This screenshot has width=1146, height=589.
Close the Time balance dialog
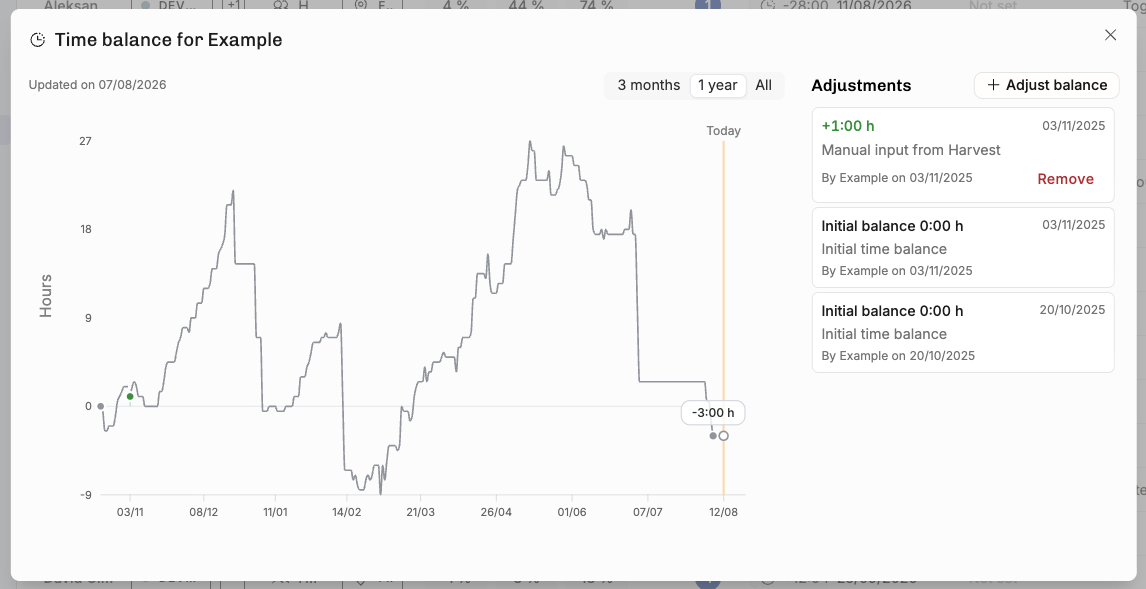[x=1110, y=35]
